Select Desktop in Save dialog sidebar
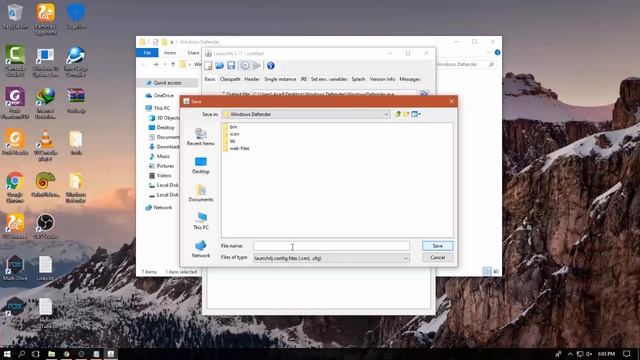The width and height of the screenshot is (640, 360). point(200,165)
